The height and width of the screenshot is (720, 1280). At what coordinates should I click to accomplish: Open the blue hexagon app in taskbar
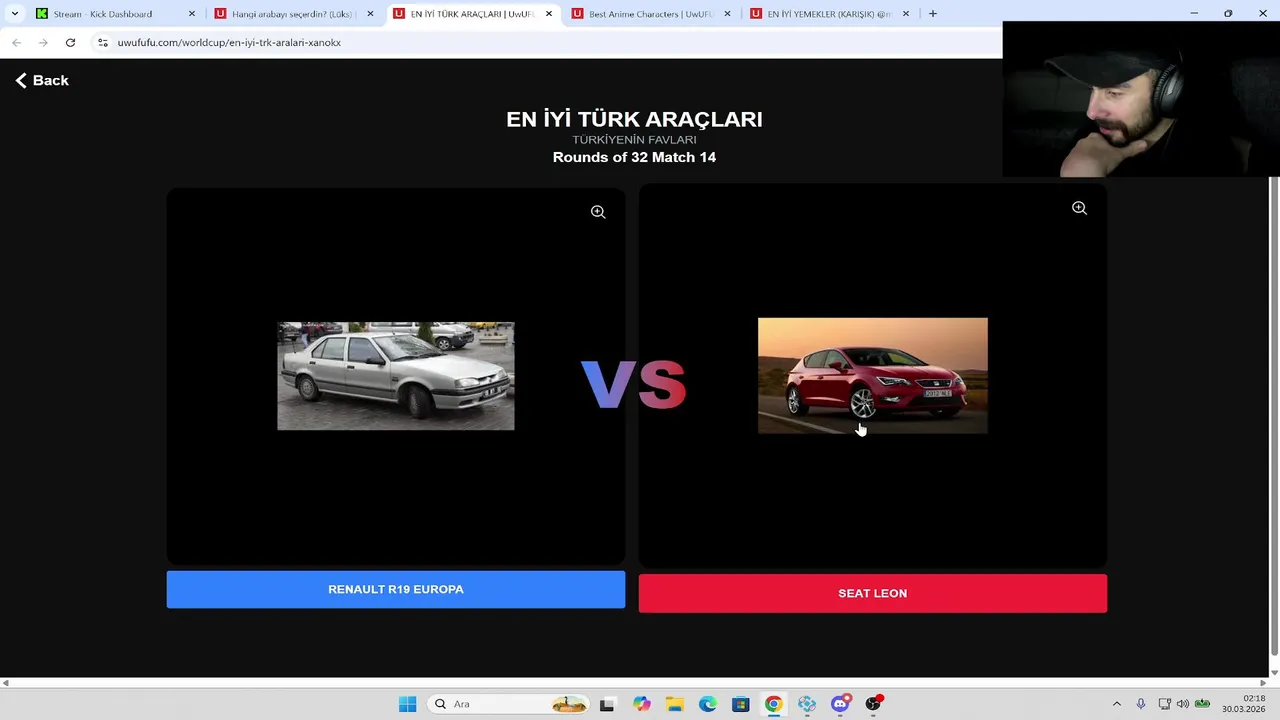(807, 704)
